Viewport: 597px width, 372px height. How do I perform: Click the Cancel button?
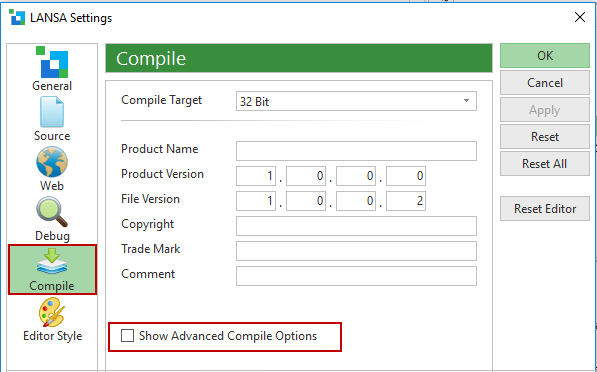545,83
